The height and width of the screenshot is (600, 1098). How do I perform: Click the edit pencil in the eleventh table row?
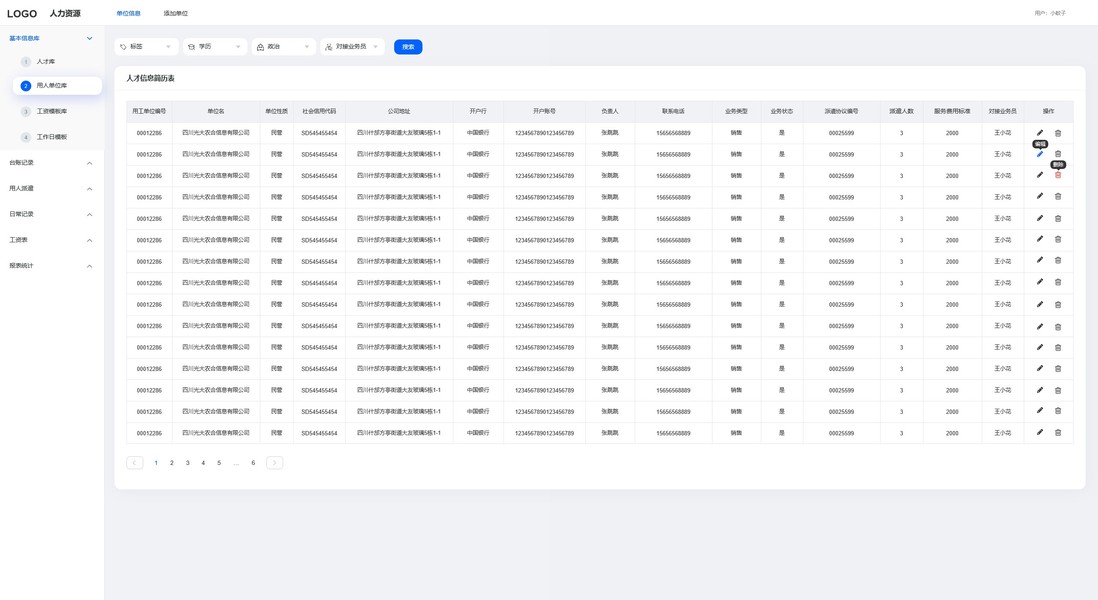(x=1040, y=347)
